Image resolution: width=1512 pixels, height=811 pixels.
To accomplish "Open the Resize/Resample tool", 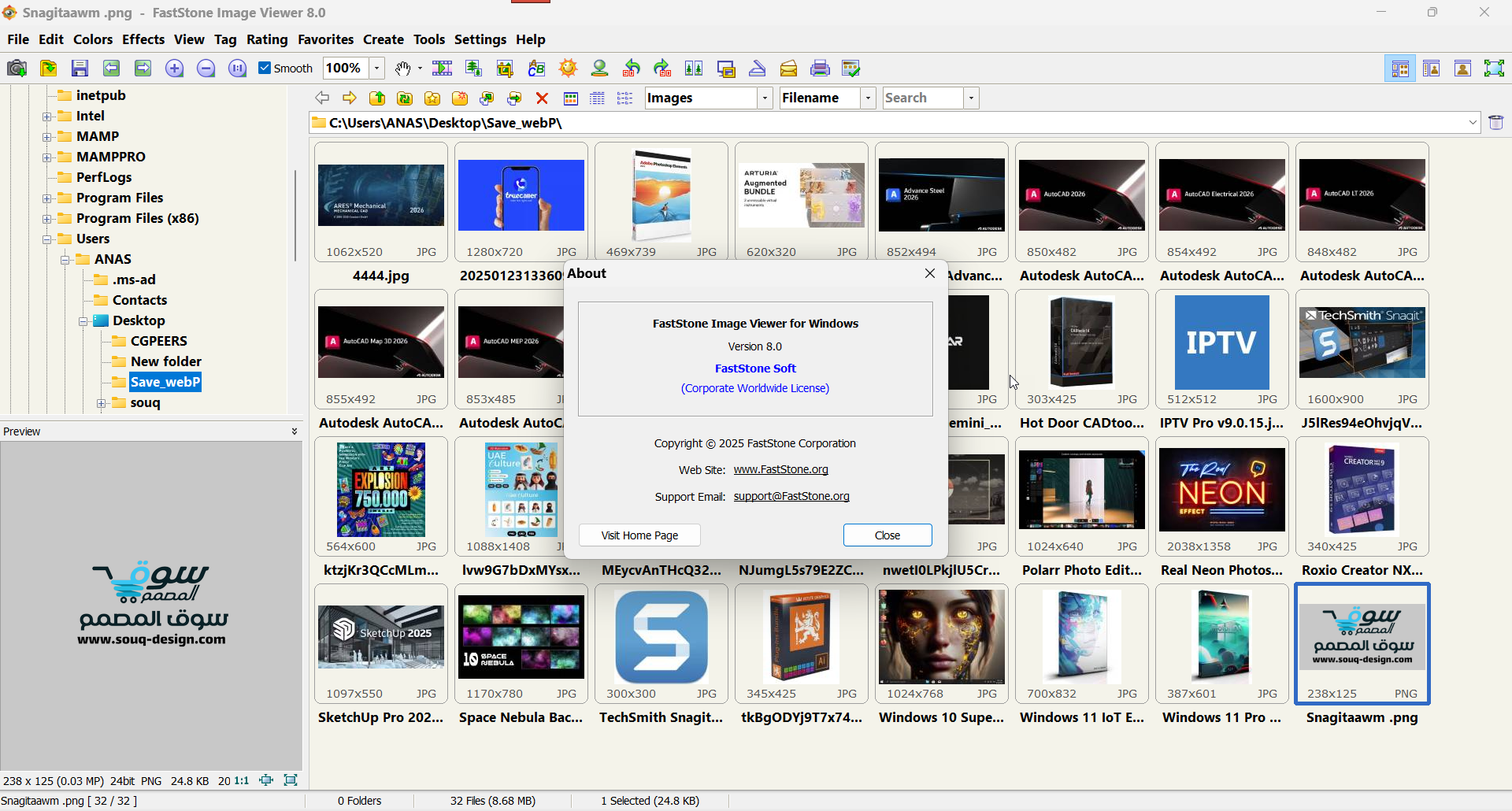I will tap(473, 69).
